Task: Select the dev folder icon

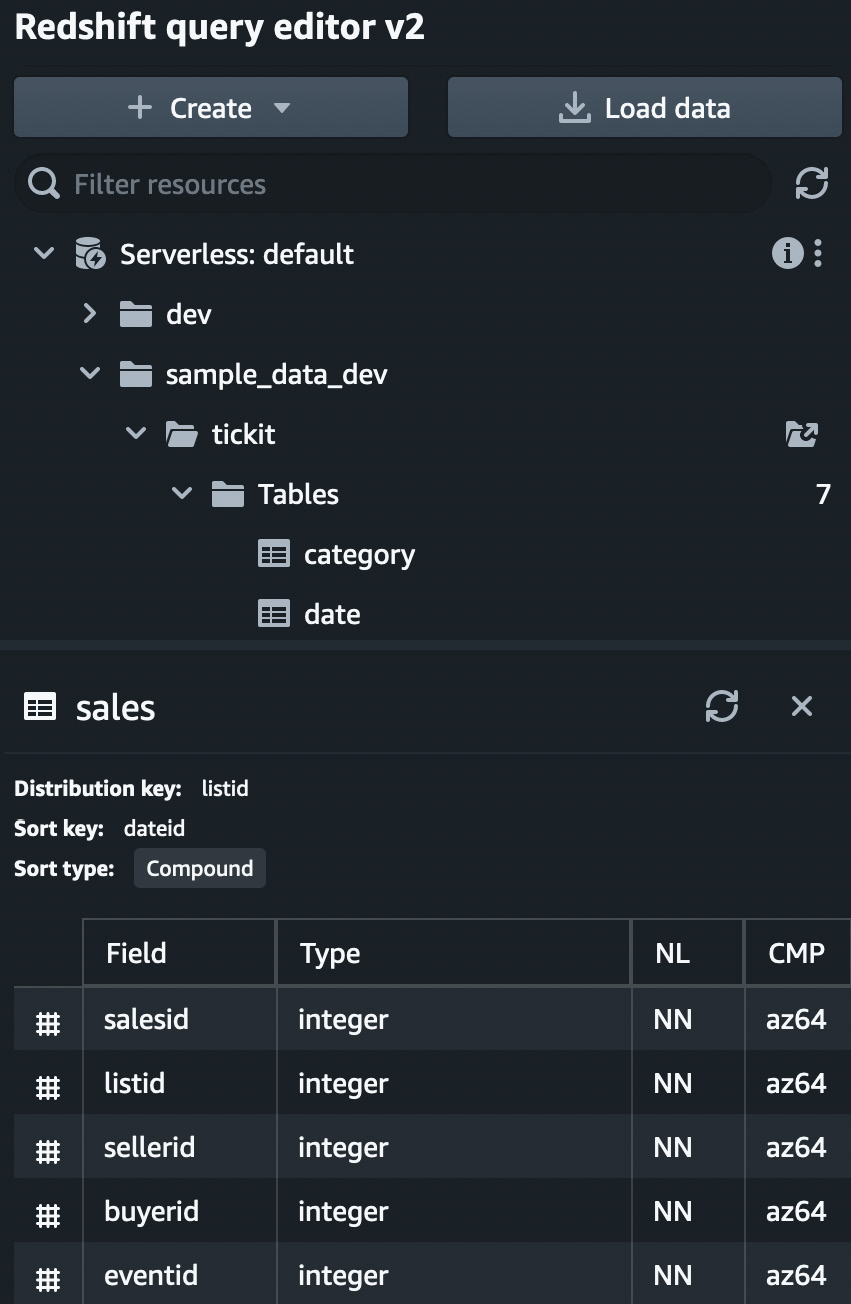Action: (135, 314)
